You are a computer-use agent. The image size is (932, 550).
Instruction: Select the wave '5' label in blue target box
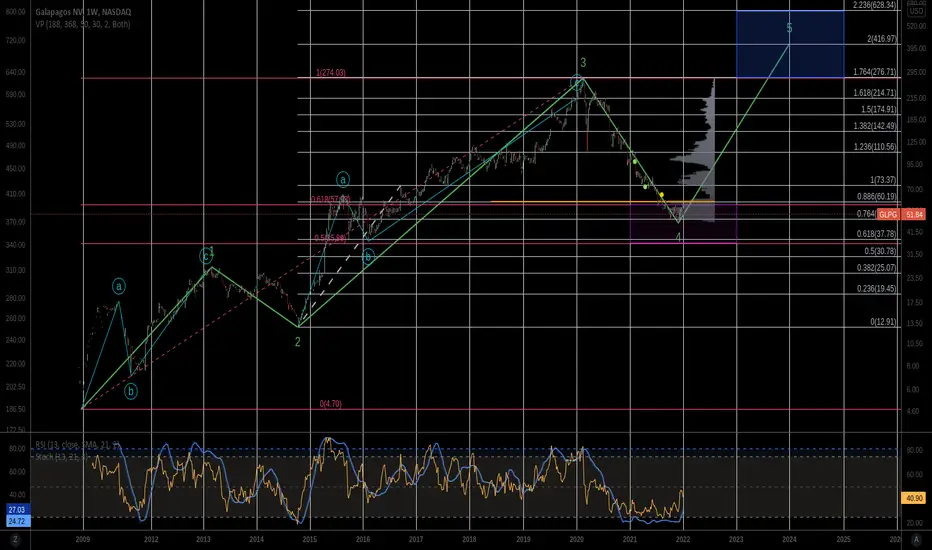[x=789, y=27]
